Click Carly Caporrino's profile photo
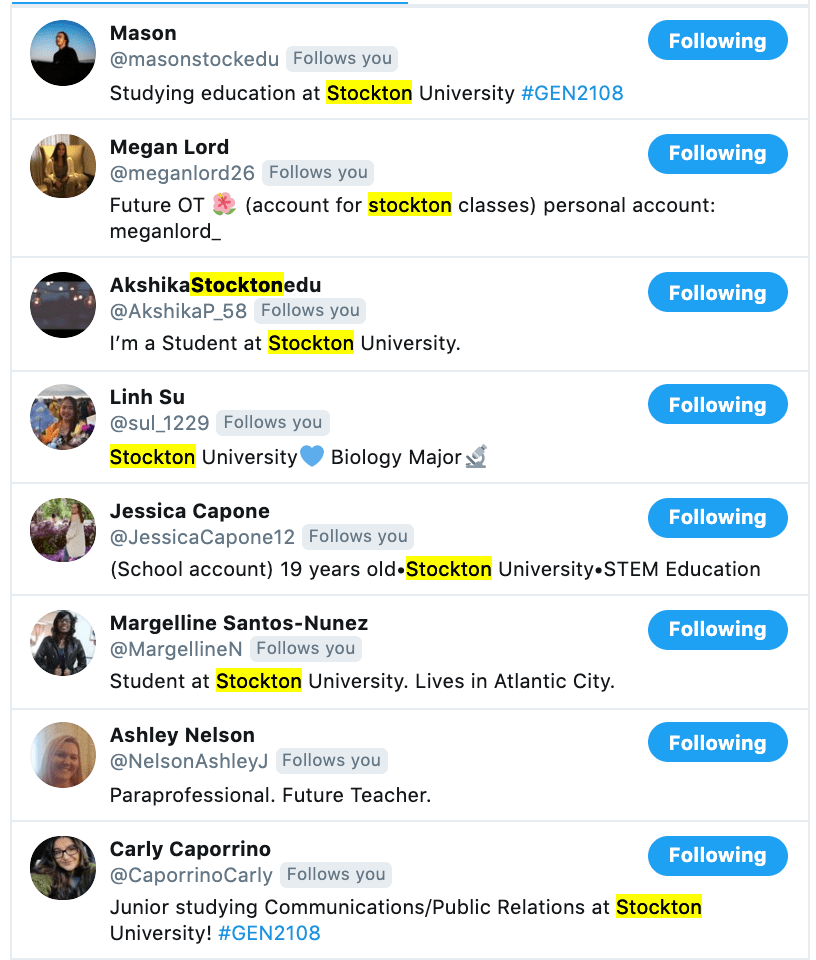Viewport: 816px width, 960px height. [62, 867]
